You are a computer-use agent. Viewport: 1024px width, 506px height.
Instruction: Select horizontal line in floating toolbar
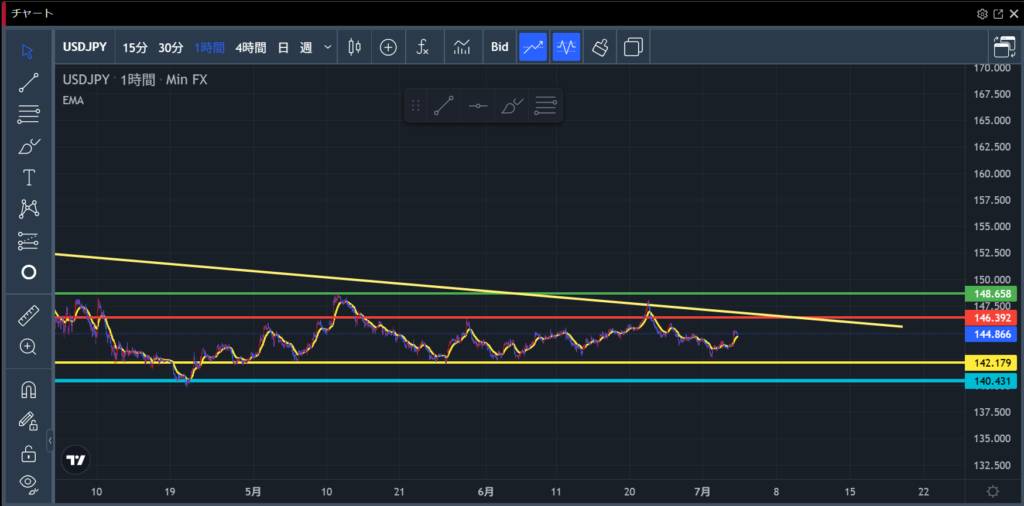pos(478,105)
